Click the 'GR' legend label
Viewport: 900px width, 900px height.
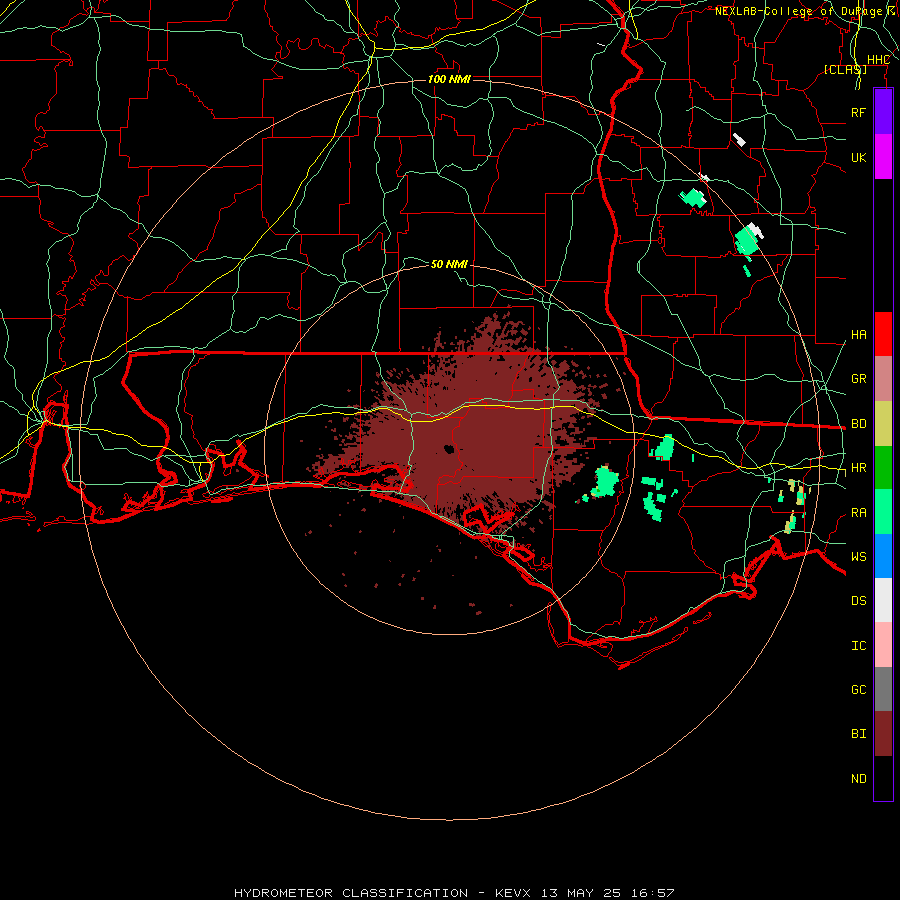click(x=858, y=379)
